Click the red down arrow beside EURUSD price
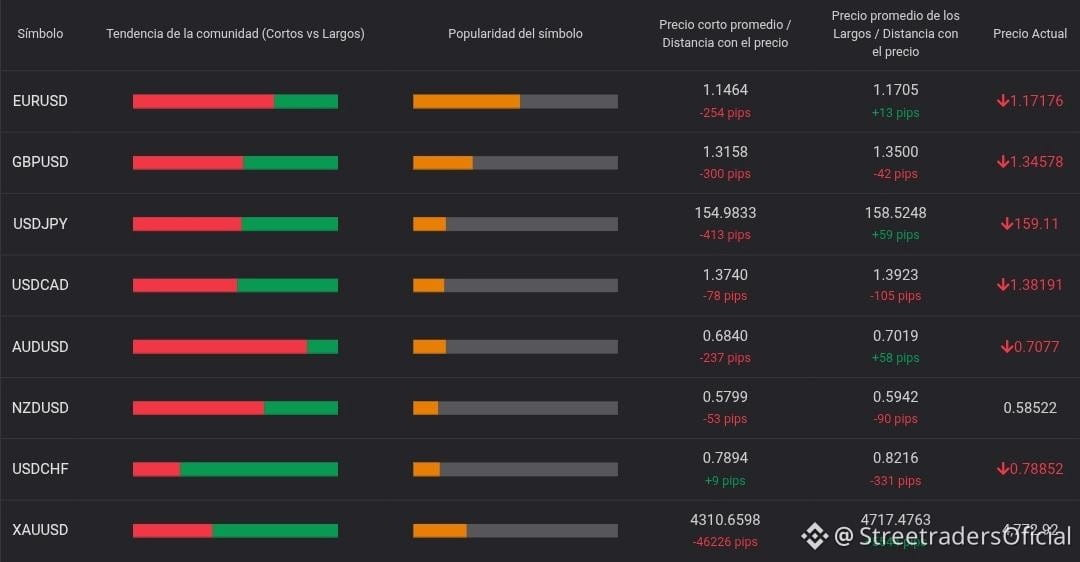 tap(1002, 101)
